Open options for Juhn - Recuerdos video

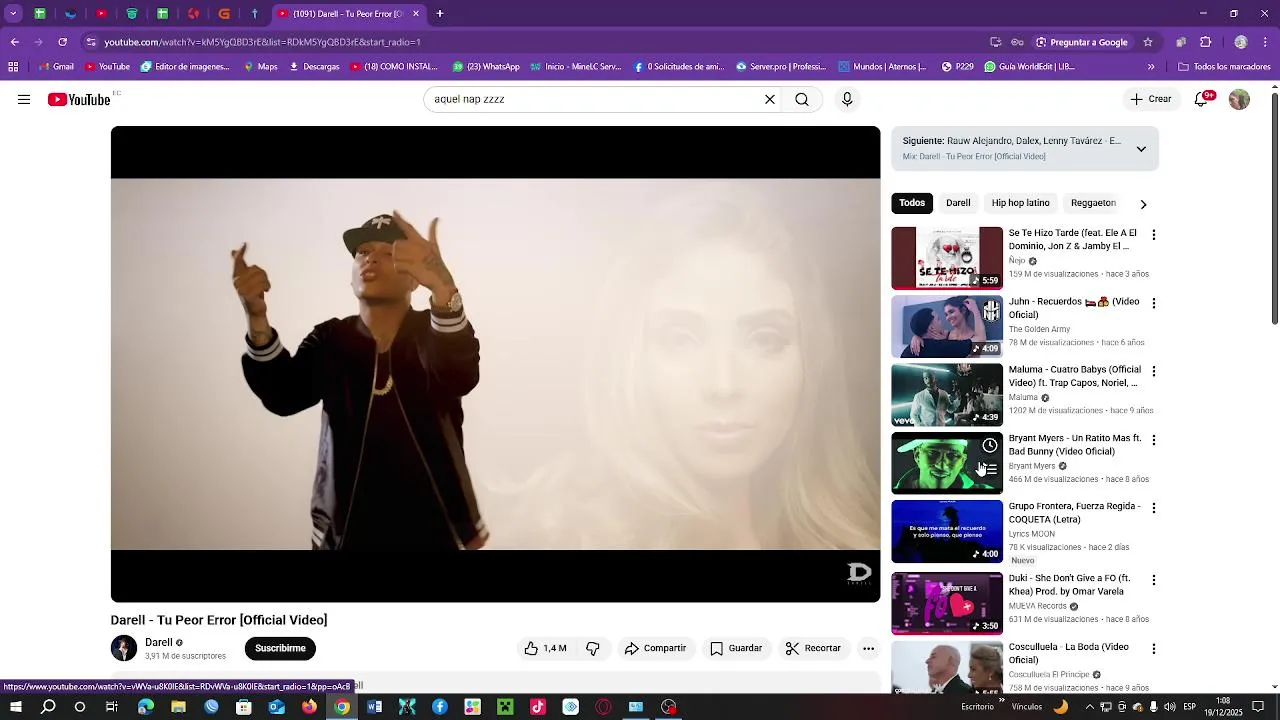click(x=1154, y=303)
